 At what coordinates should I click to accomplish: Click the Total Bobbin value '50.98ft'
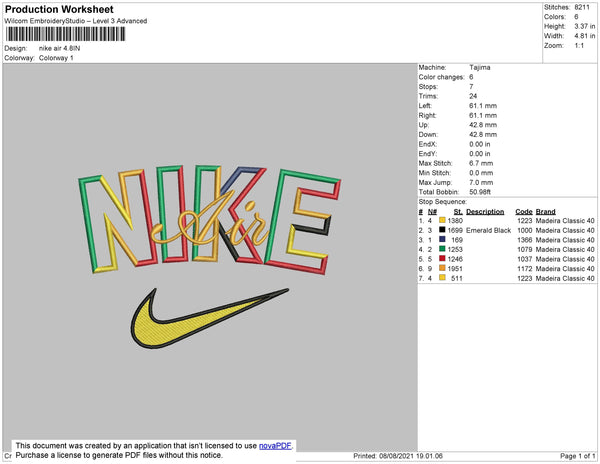point(480,192)
